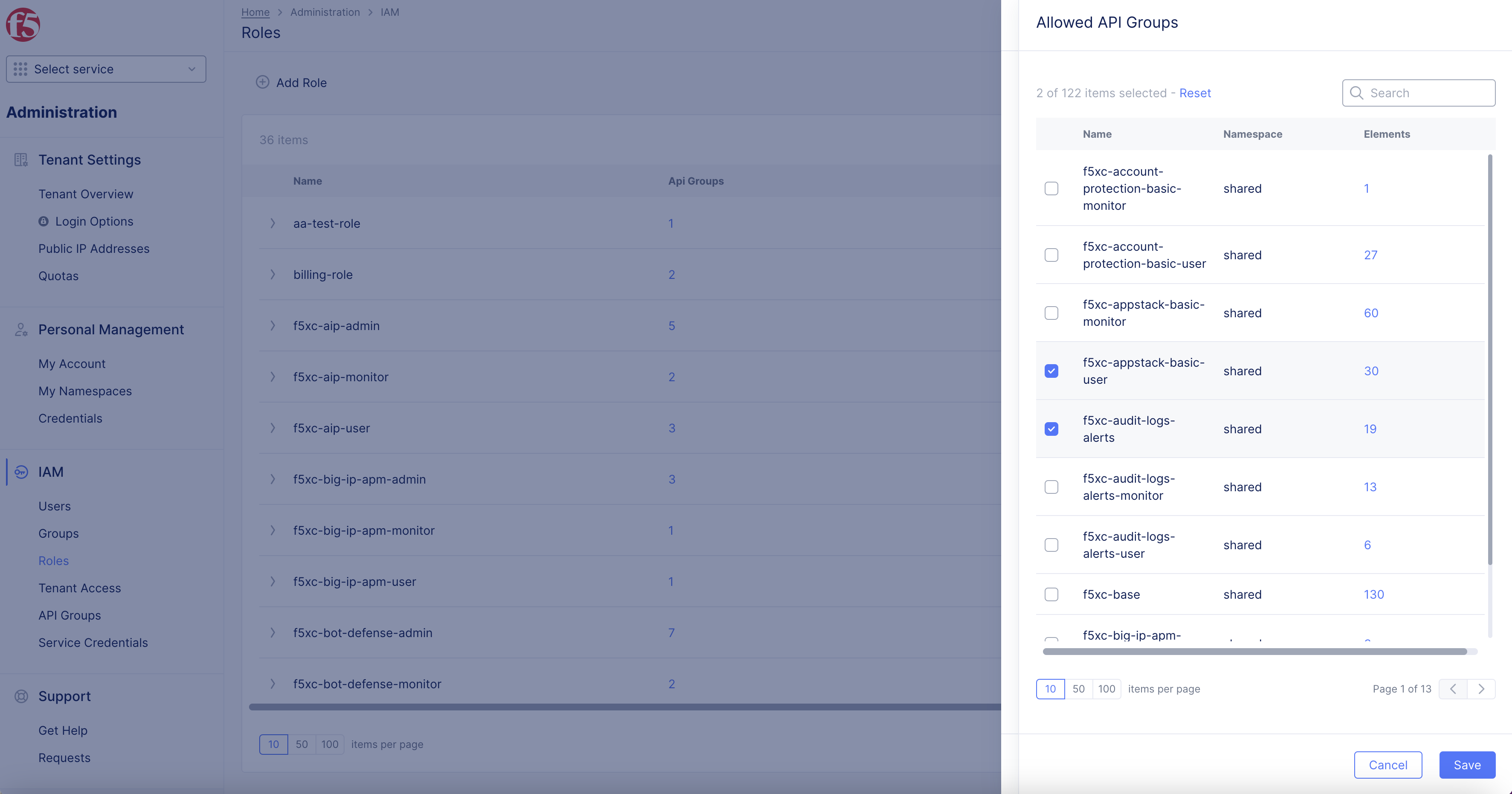Open the Select service dropdown
Viewport: 1512px width, 794px height.
(106, 69)
